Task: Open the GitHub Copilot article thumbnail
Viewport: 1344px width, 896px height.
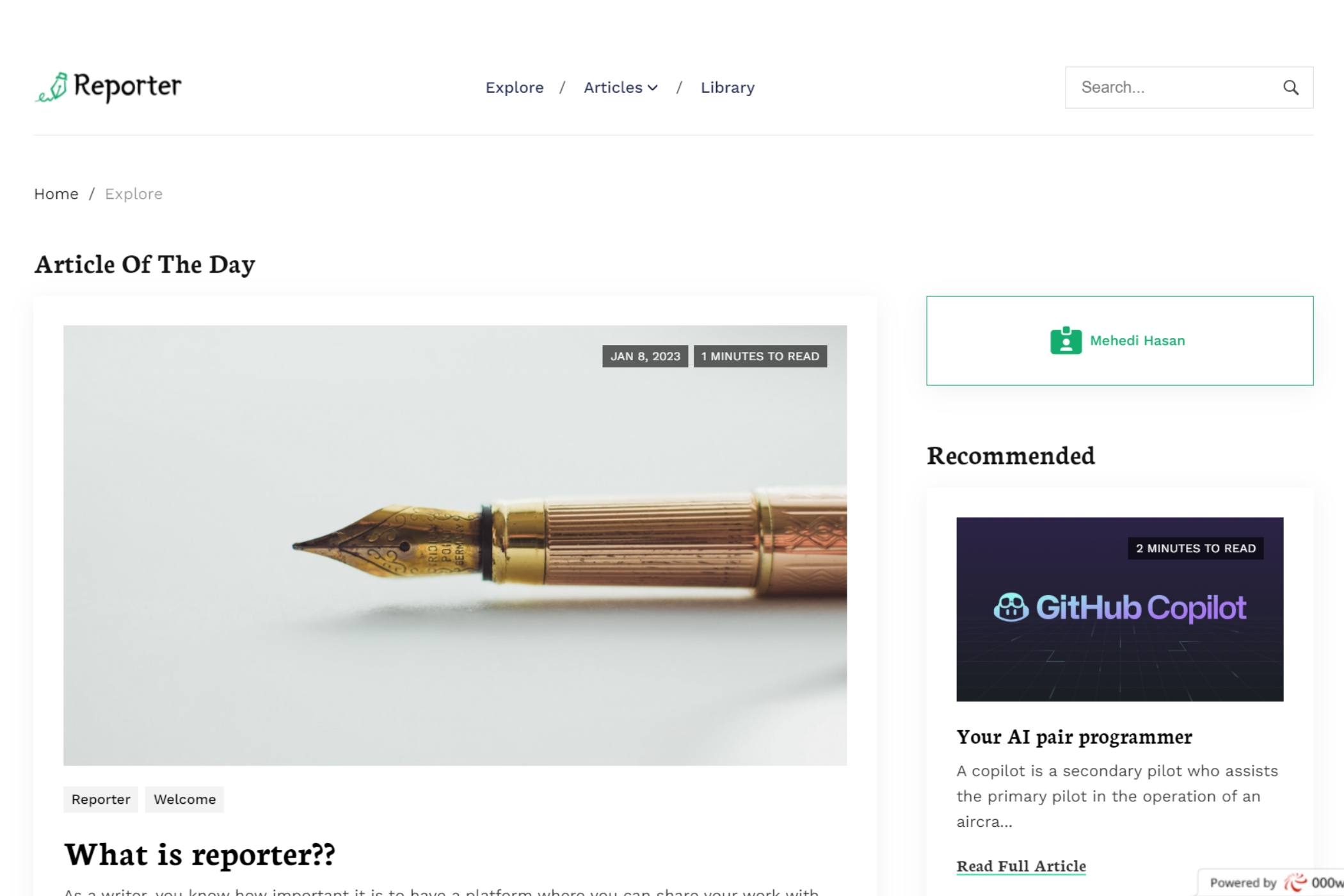Action: coord(1119,609)
